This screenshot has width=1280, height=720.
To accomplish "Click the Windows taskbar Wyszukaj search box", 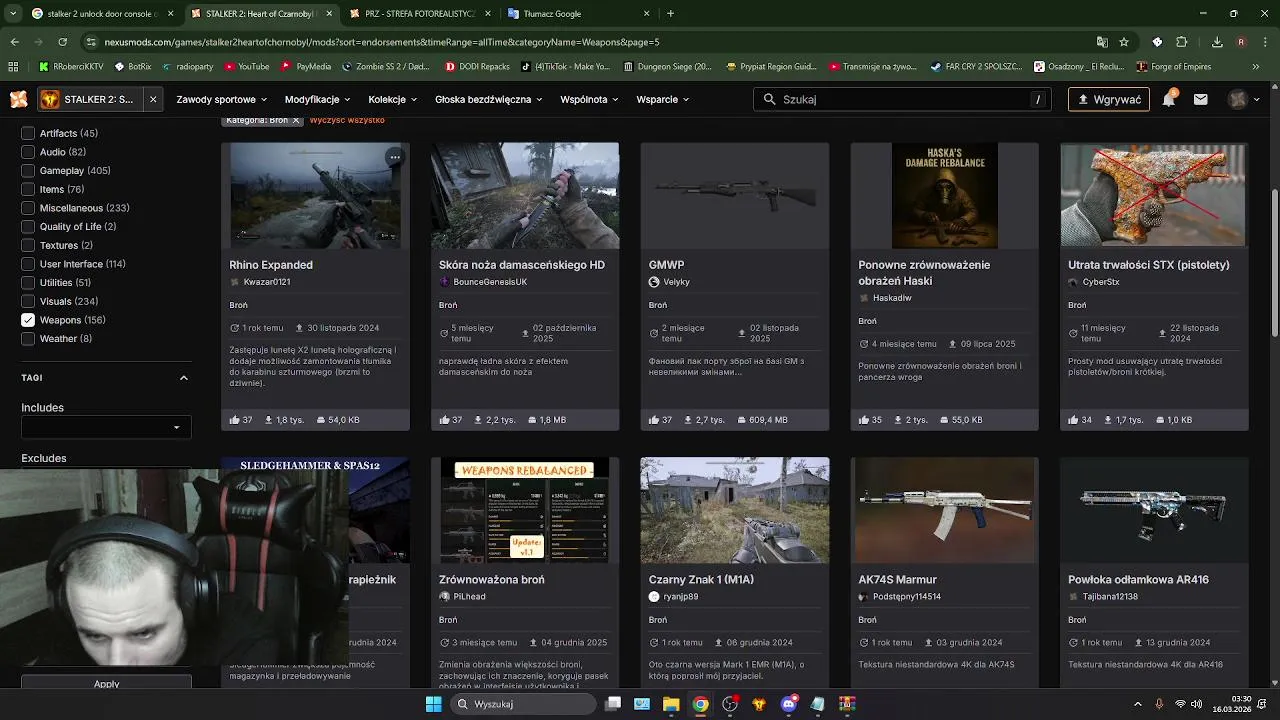I will 522,704.
